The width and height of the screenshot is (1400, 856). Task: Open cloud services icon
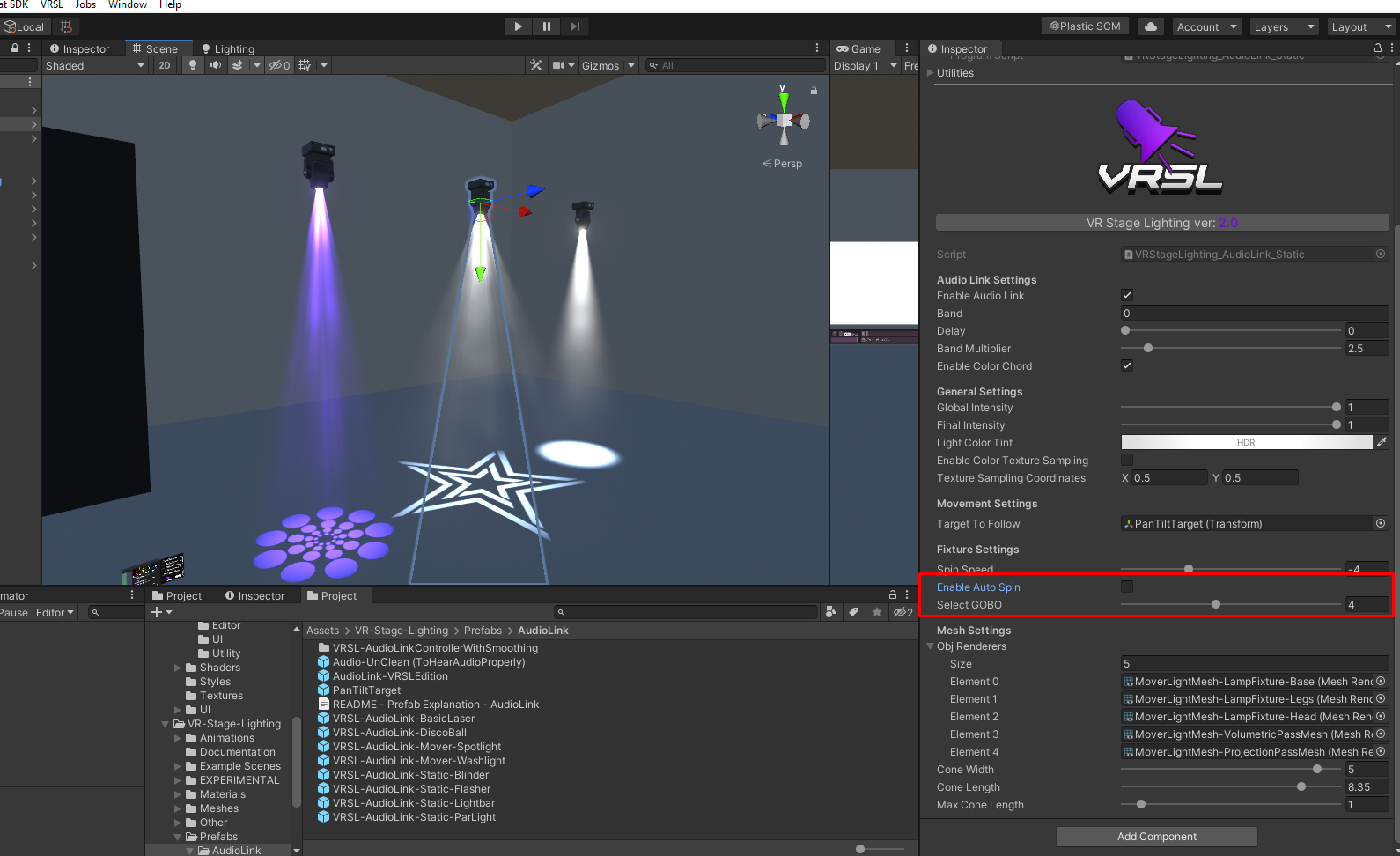[x=1150, y=26]
